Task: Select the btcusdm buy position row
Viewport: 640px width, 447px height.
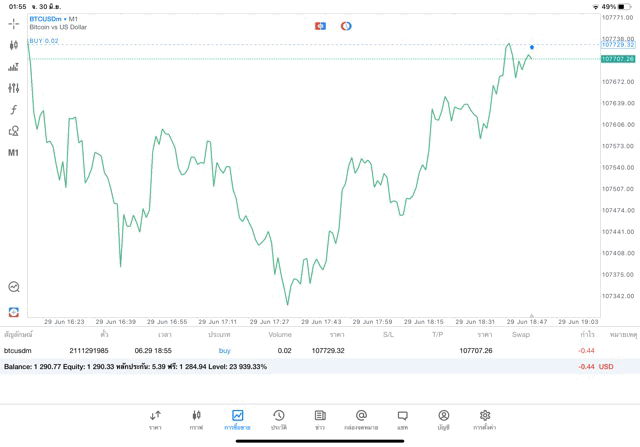Action: click(x=300, y=351)
